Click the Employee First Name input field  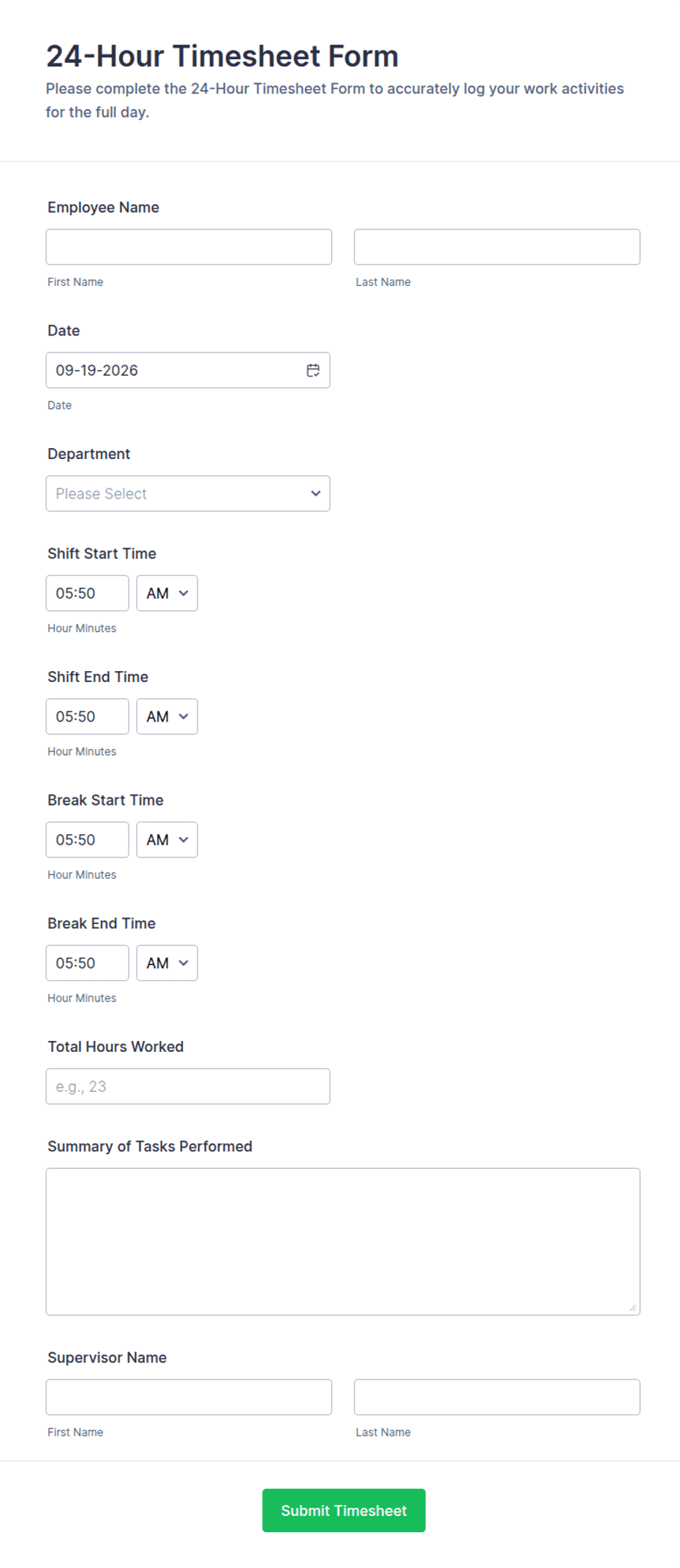pyautogui.click(x=189, y=247)
